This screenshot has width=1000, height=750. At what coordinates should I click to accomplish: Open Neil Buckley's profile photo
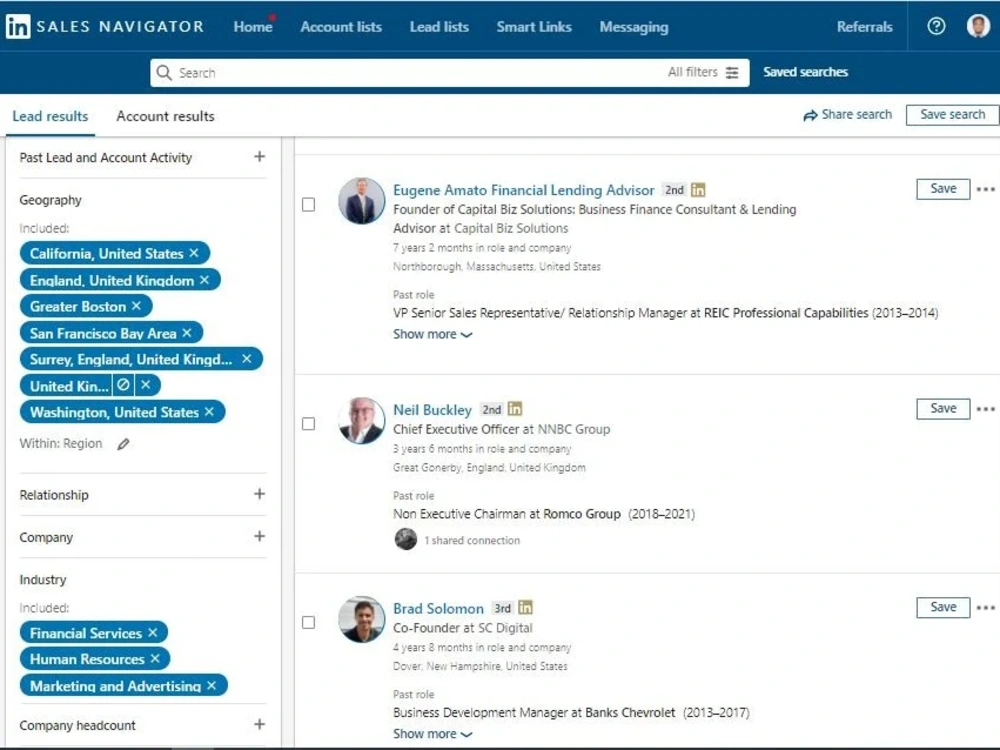point(362,421)
